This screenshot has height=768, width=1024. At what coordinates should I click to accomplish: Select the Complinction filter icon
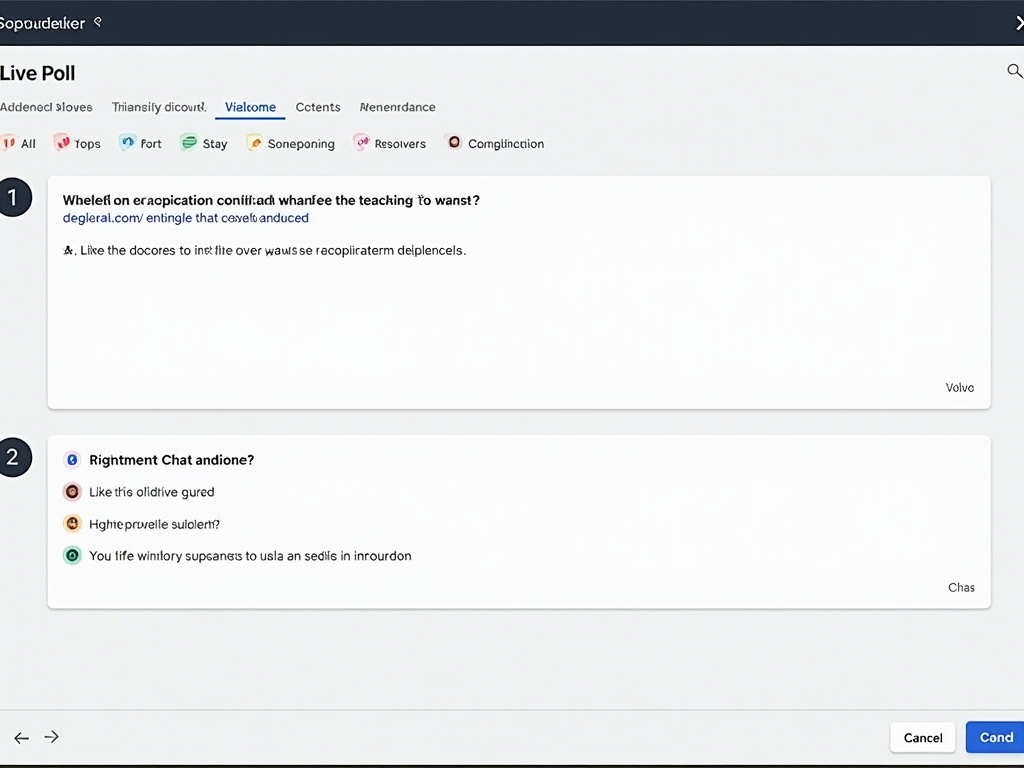click(454, 142)
